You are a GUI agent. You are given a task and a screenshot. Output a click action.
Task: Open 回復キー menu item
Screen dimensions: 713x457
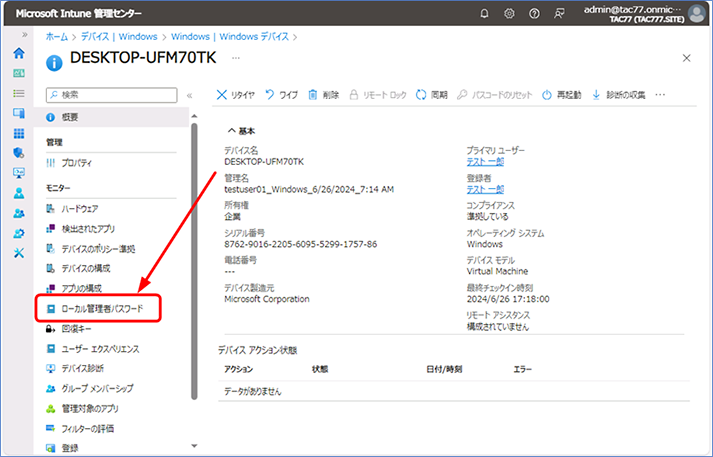pos(69,329)
